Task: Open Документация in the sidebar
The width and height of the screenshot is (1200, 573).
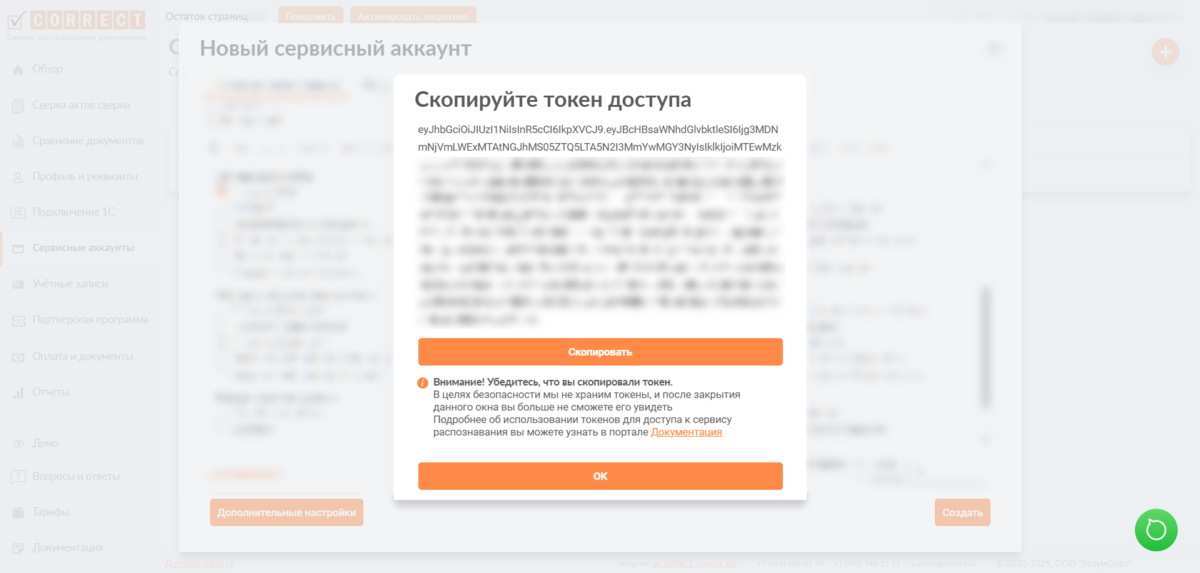Action: [67, 548]
